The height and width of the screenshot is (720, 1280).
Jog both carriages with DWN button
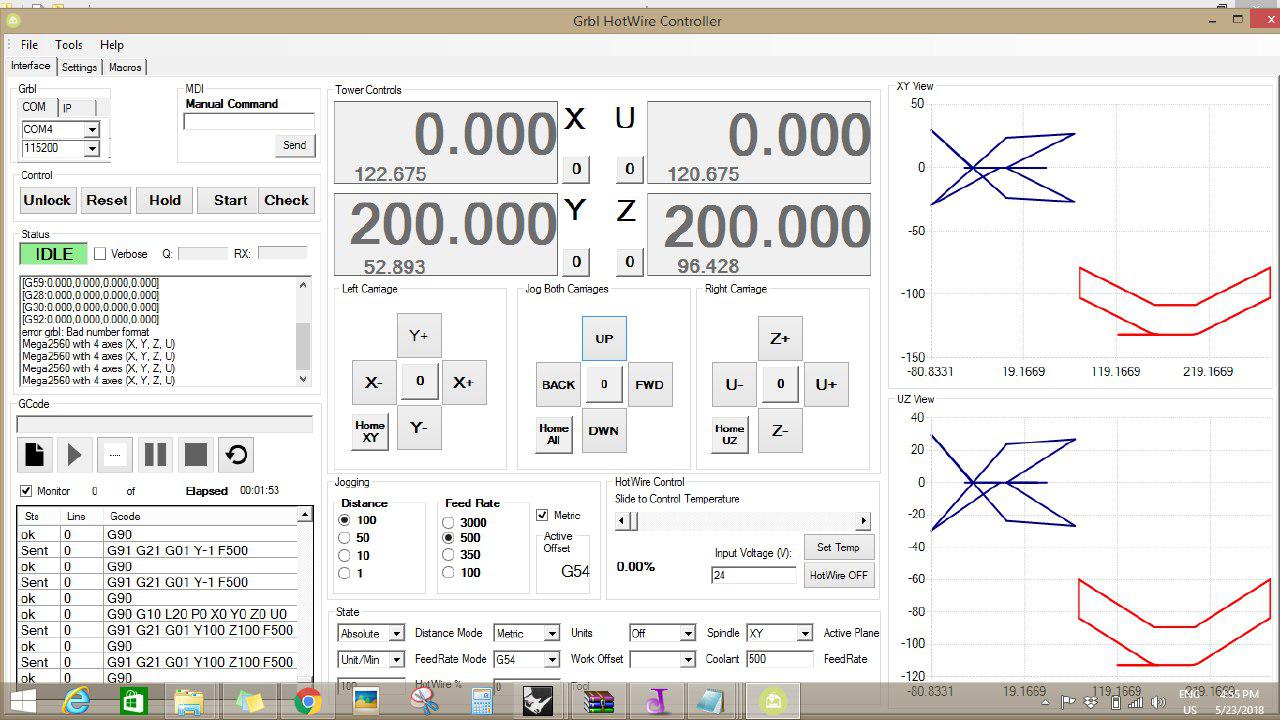point(604,430)
